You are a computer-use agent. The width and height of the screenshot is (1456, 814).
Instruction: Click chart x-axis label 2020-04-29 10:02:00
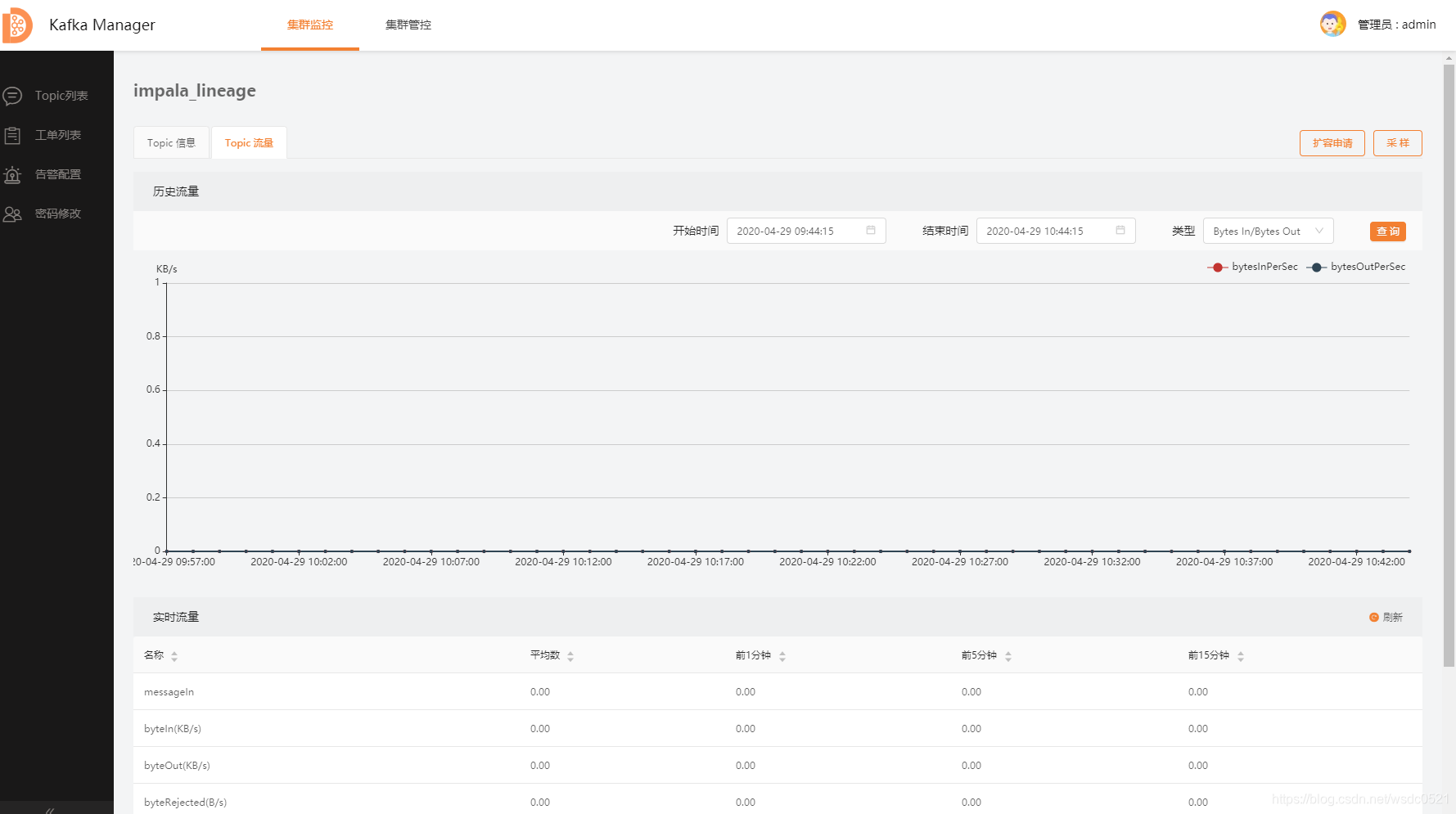(299, 562)
